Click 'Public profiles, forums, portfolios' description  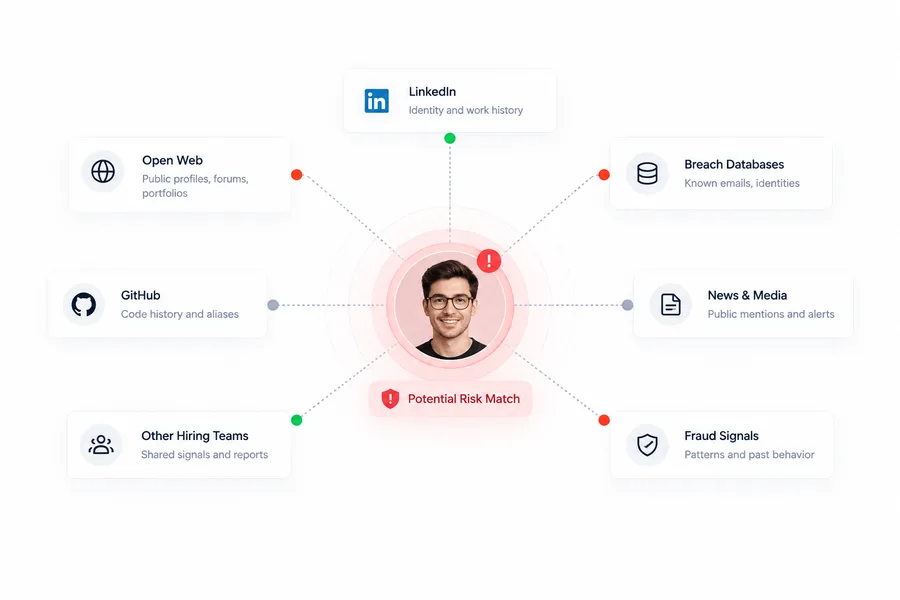(x=195, y=186)
